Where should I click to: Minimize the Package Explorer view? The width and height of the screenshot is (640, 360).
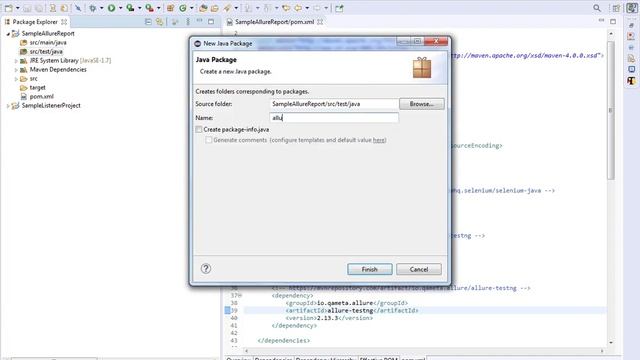(200, 20)
